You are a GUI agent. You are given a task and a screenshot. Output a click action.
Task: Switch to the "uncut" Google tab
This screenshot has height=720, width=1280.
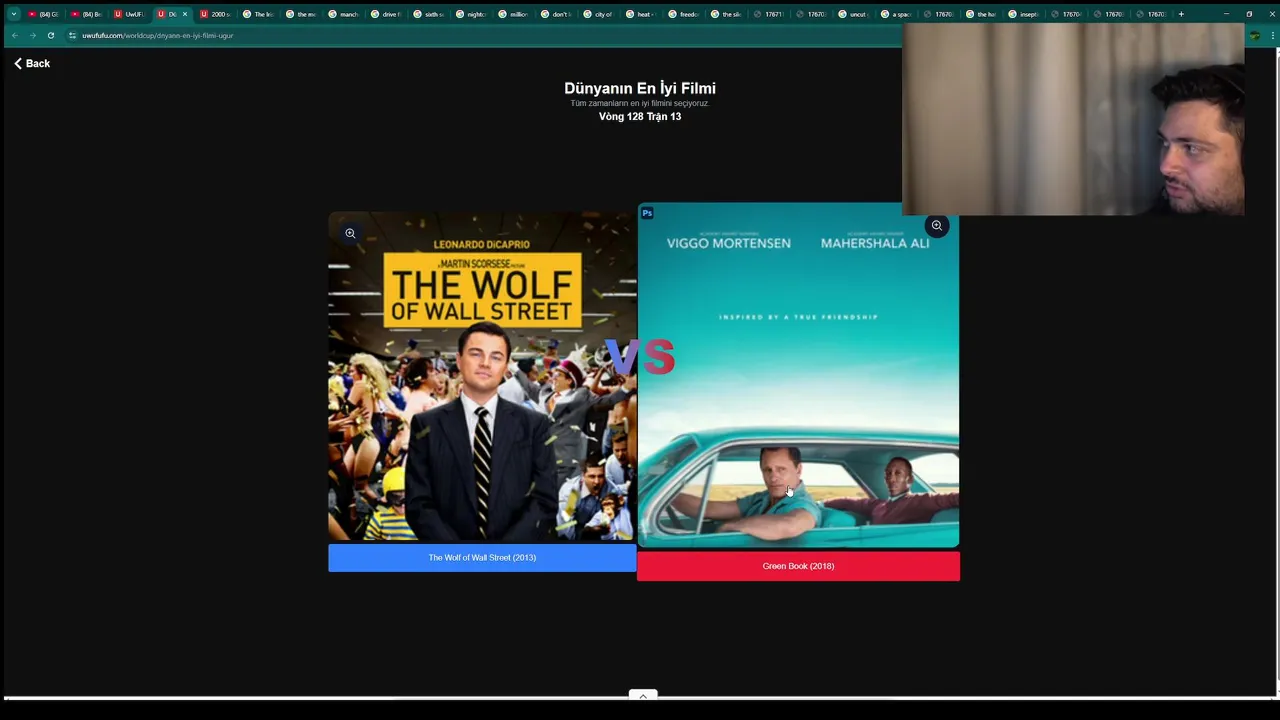(x=853, y=14)
